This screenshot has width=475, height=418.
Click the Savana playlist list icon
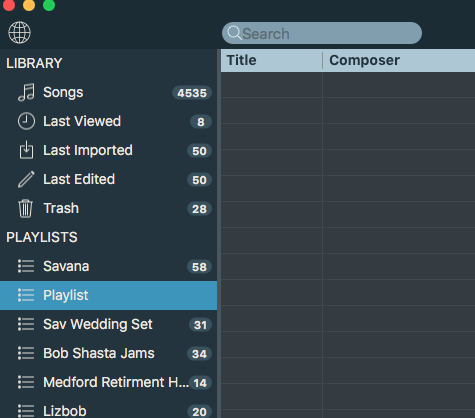(26, 266)
